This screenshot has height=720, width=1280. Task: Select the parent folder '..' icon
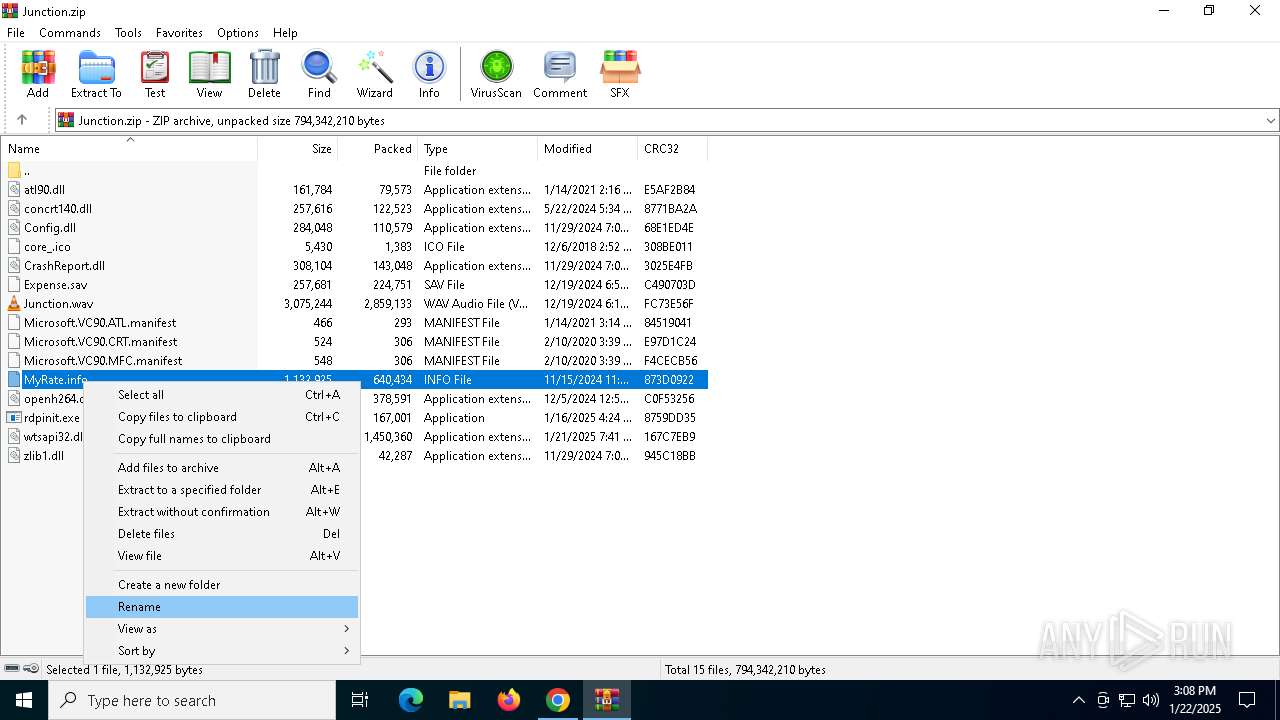pyautogui.click(x=14, y=170)
